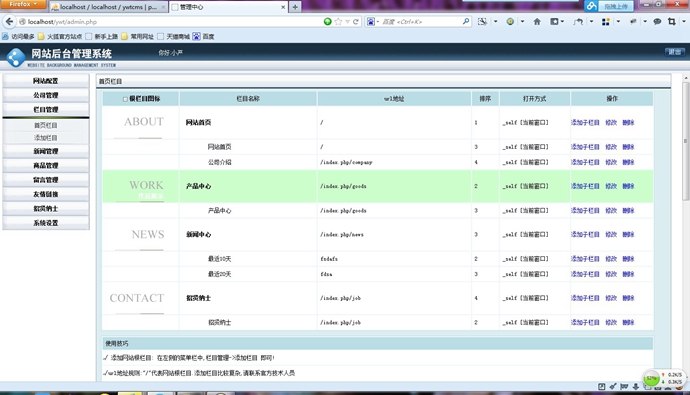Open 友情链接 in the sidebar menu

pyautogui.click(x=46, y=194)
